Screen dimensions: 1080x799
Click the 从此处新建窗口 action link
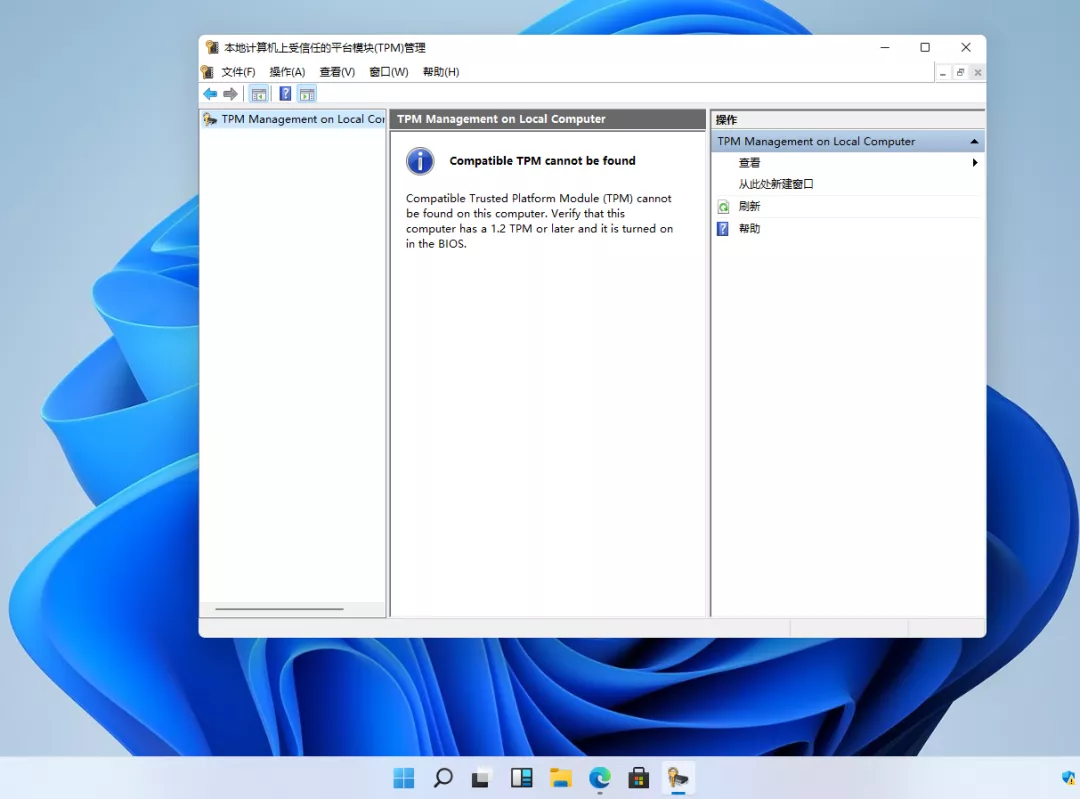[x=778, y=184]
